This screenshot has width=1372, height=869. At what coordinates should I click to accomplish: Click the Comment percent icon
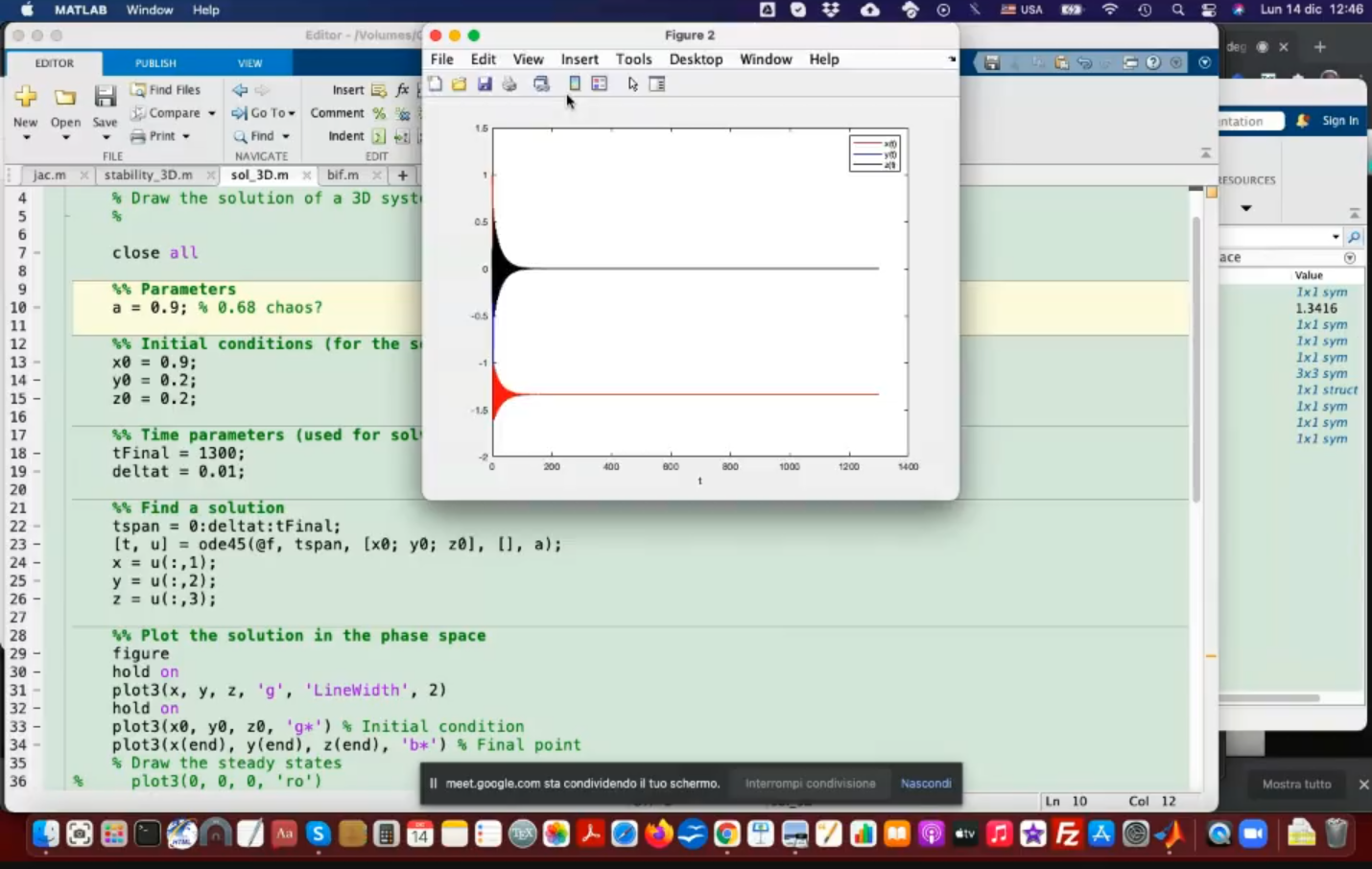pyautogui.click(x=379, y=113)
